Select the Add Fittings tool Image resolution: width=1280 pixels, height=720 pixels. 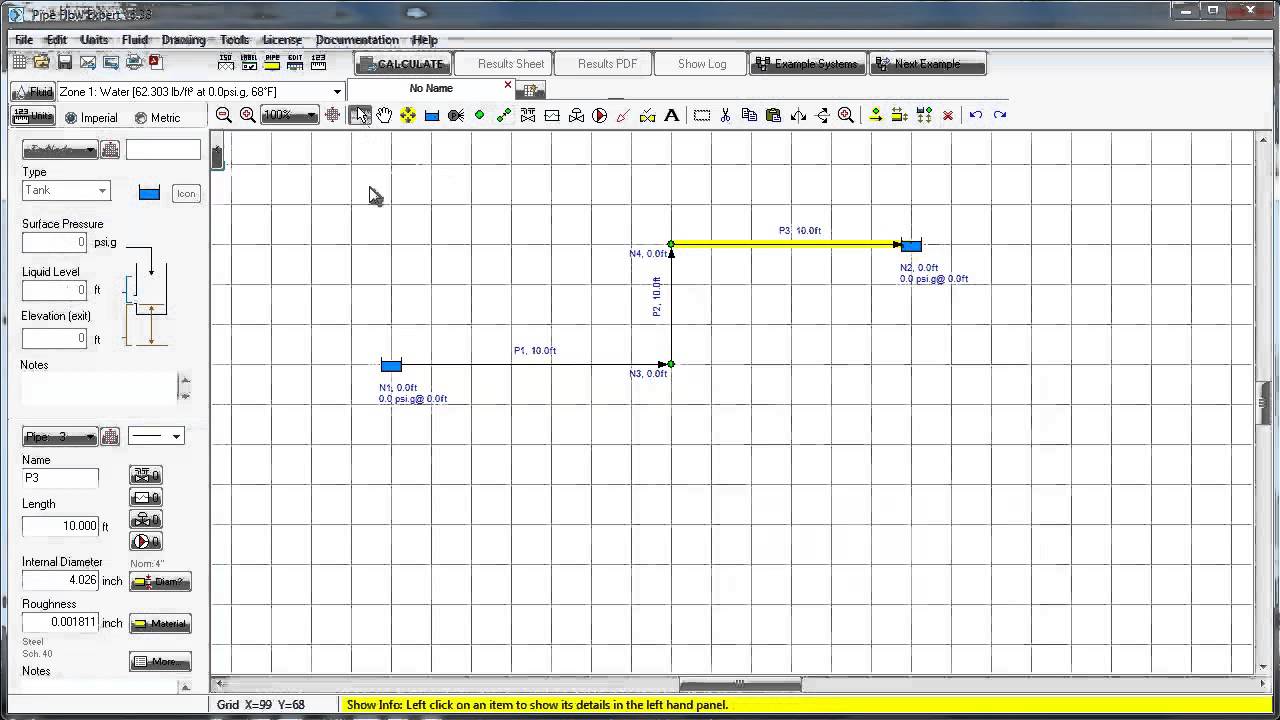point(528,115)
